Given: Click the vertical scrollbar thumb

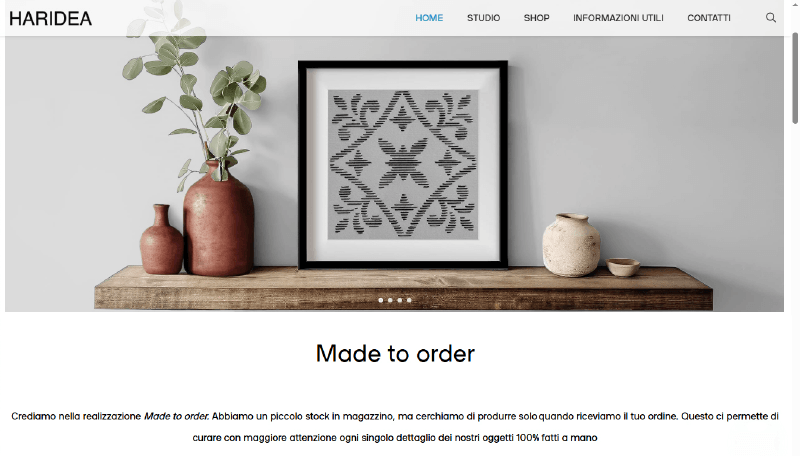Looking at the screenshot, I should 795,78.
